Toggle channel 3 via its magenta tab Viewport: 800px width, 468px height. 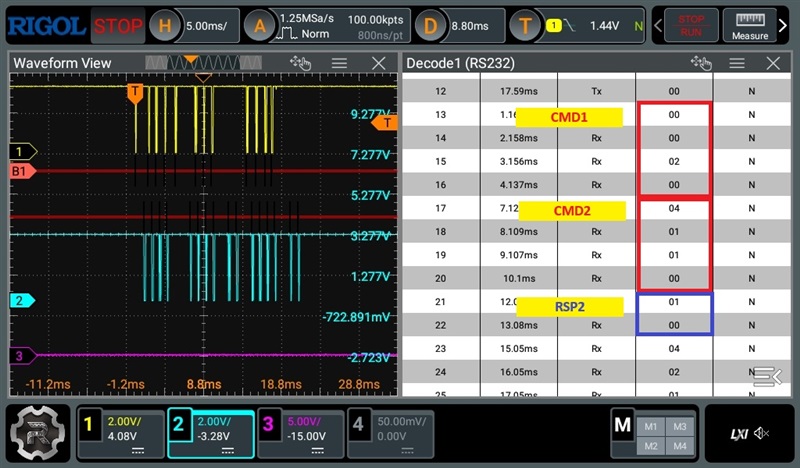coord(268,424)
